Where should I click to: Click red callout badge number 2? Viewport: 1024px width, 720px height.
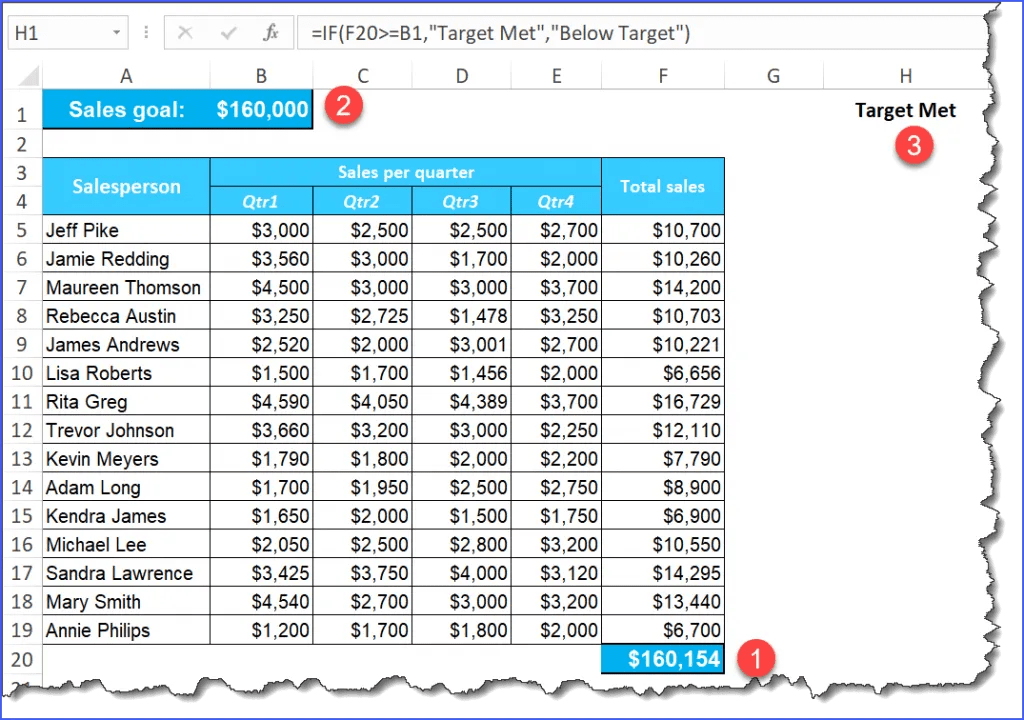click(x=343, y=105)
